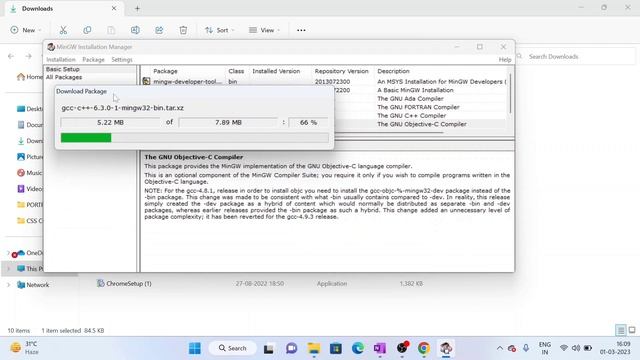640x360 pixels.
Task: Open the See more ellipsis in Explorer
Action: click(301, 30)
